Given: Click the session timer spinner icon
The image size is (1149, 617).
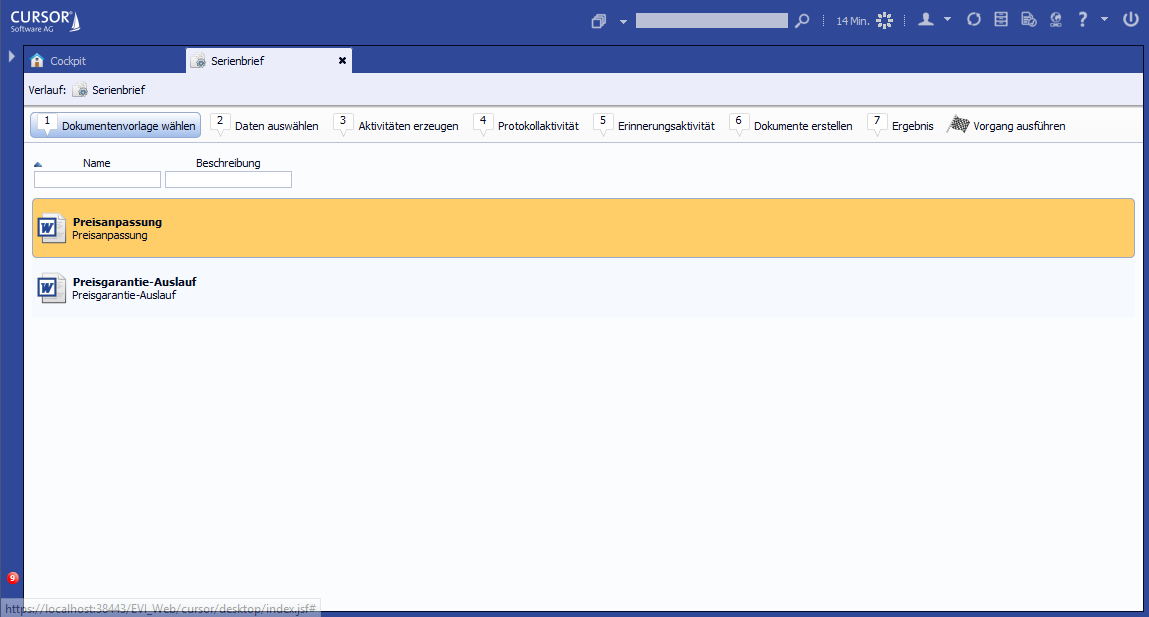Looking at the screenshot, I should (883, 20).
